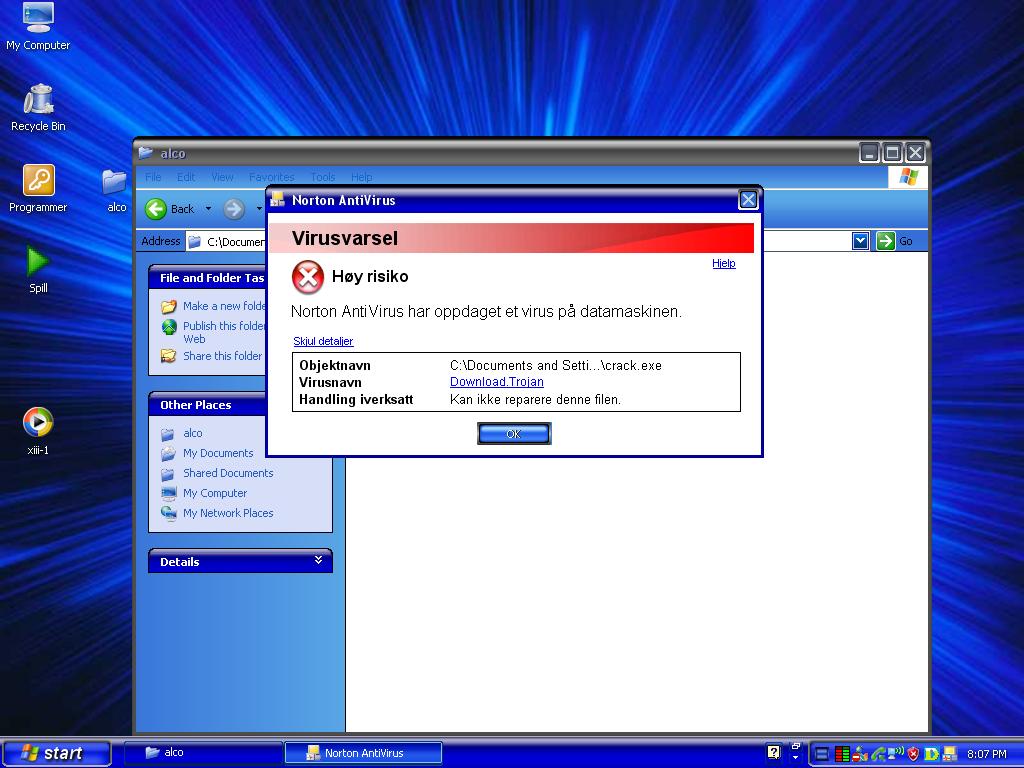1024x768 pixels.
Task: Click the blue bars tray icon
Action: point(823,754)
